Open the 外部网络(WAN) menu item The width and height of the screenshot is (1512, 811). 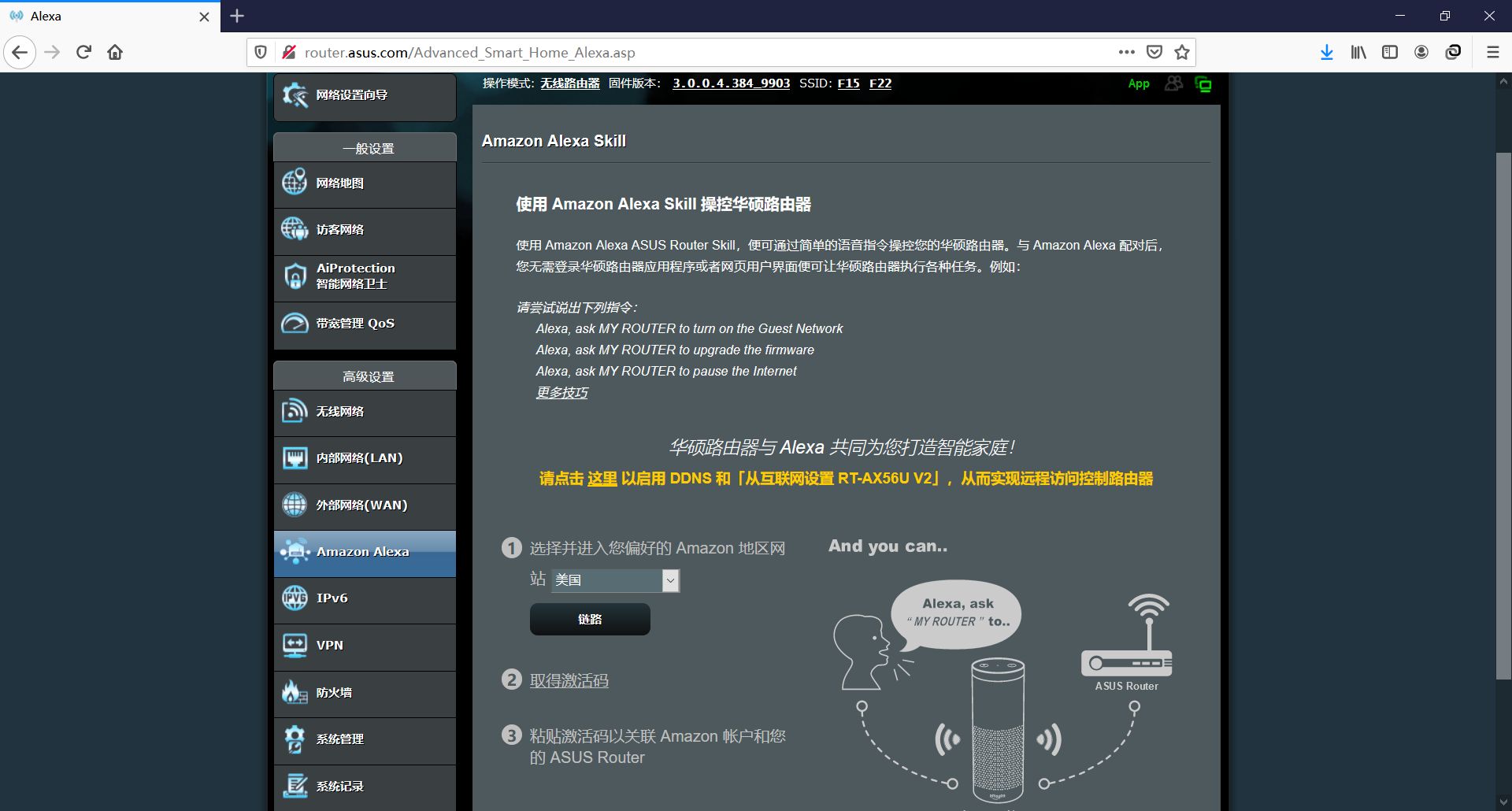click(x=365, y=507)
